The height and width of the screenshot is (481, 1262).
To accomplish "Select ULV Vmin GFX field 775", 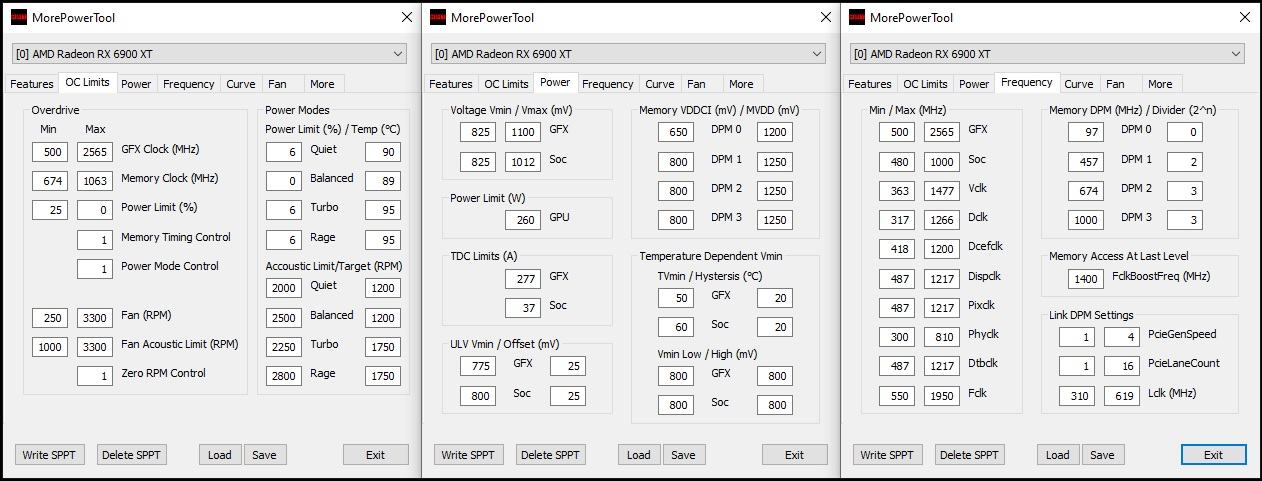I will [478, 366].
